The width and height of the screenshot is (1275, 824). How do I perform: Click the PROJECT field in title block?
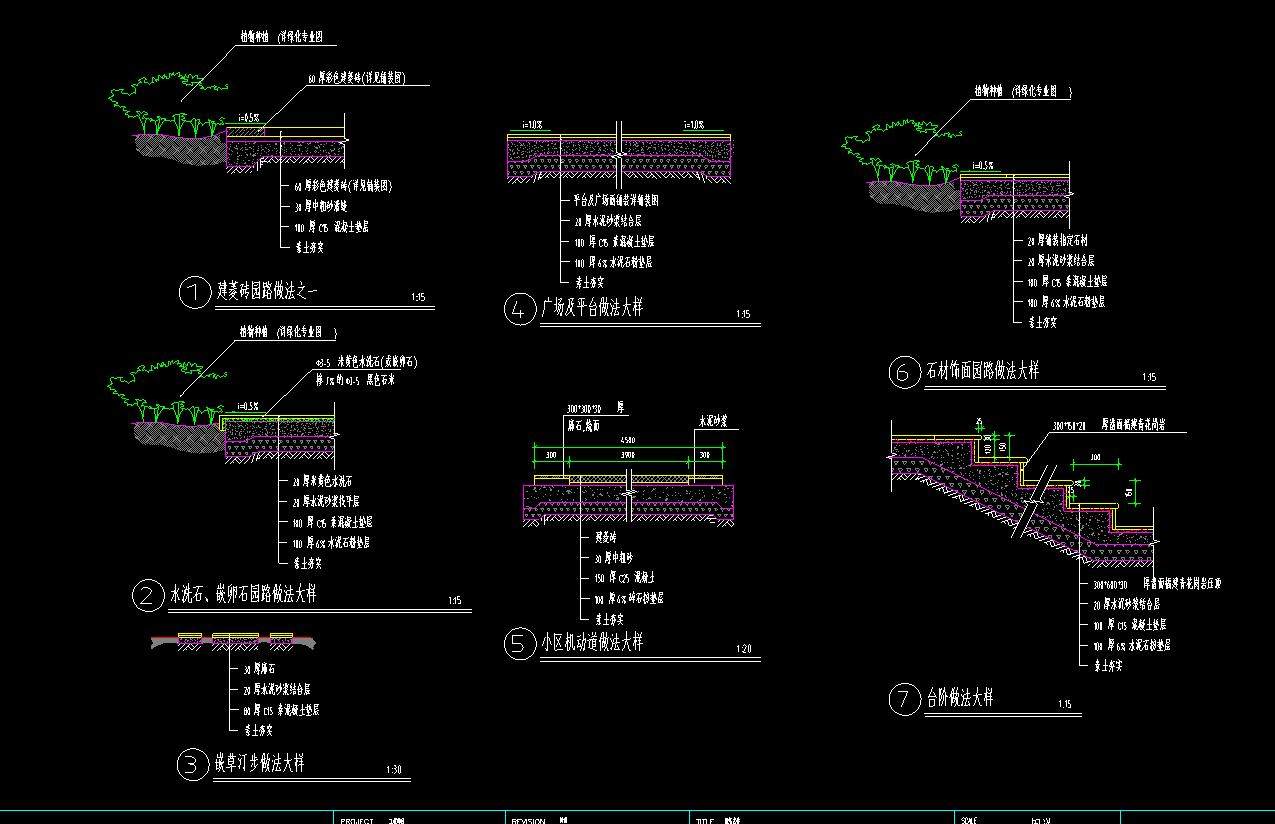pyautogui.click(x=357, y=820)
